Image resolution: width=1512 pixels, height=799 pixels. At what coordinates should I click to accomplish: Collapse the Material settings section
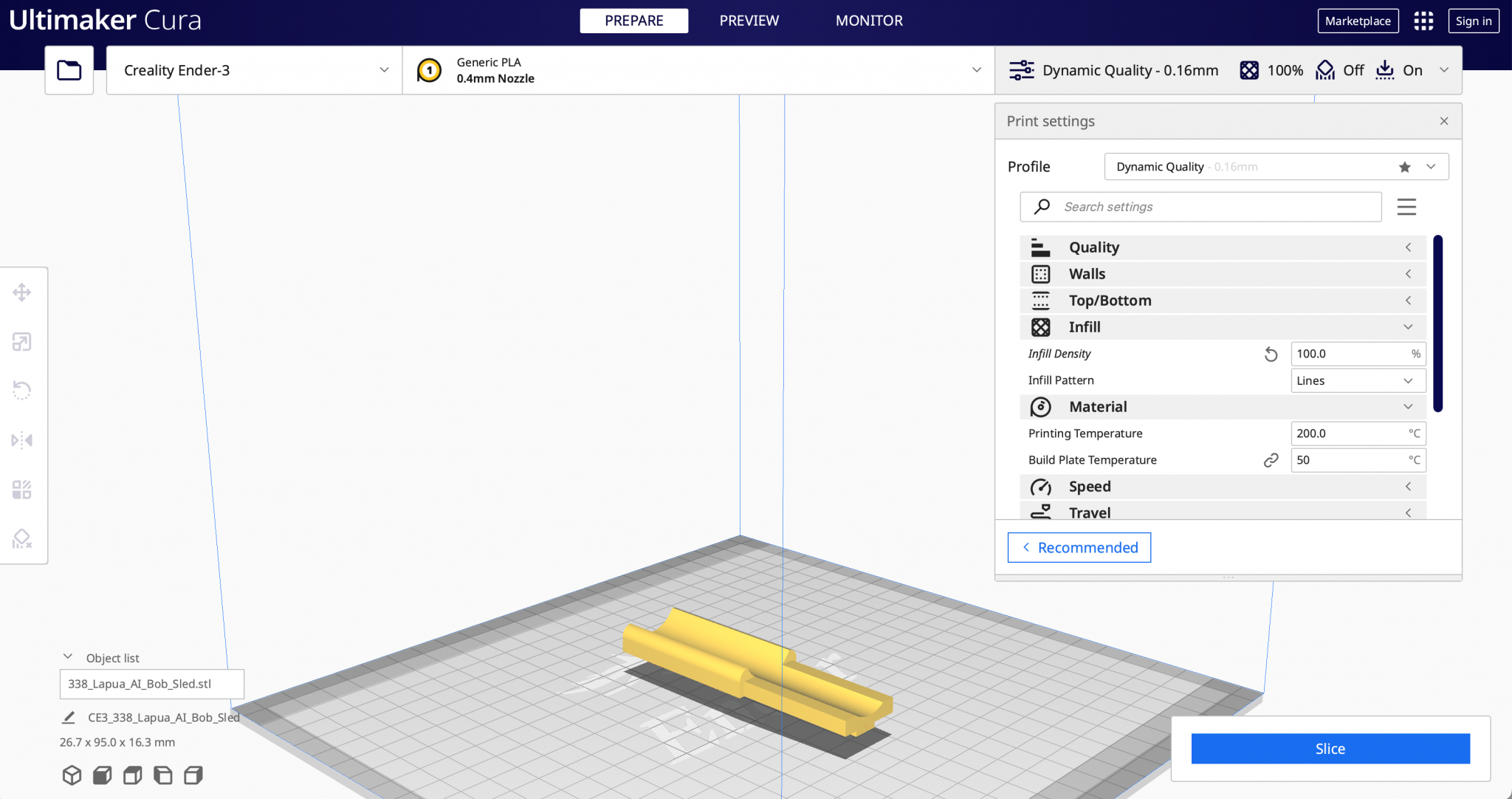pos(1223,407)
